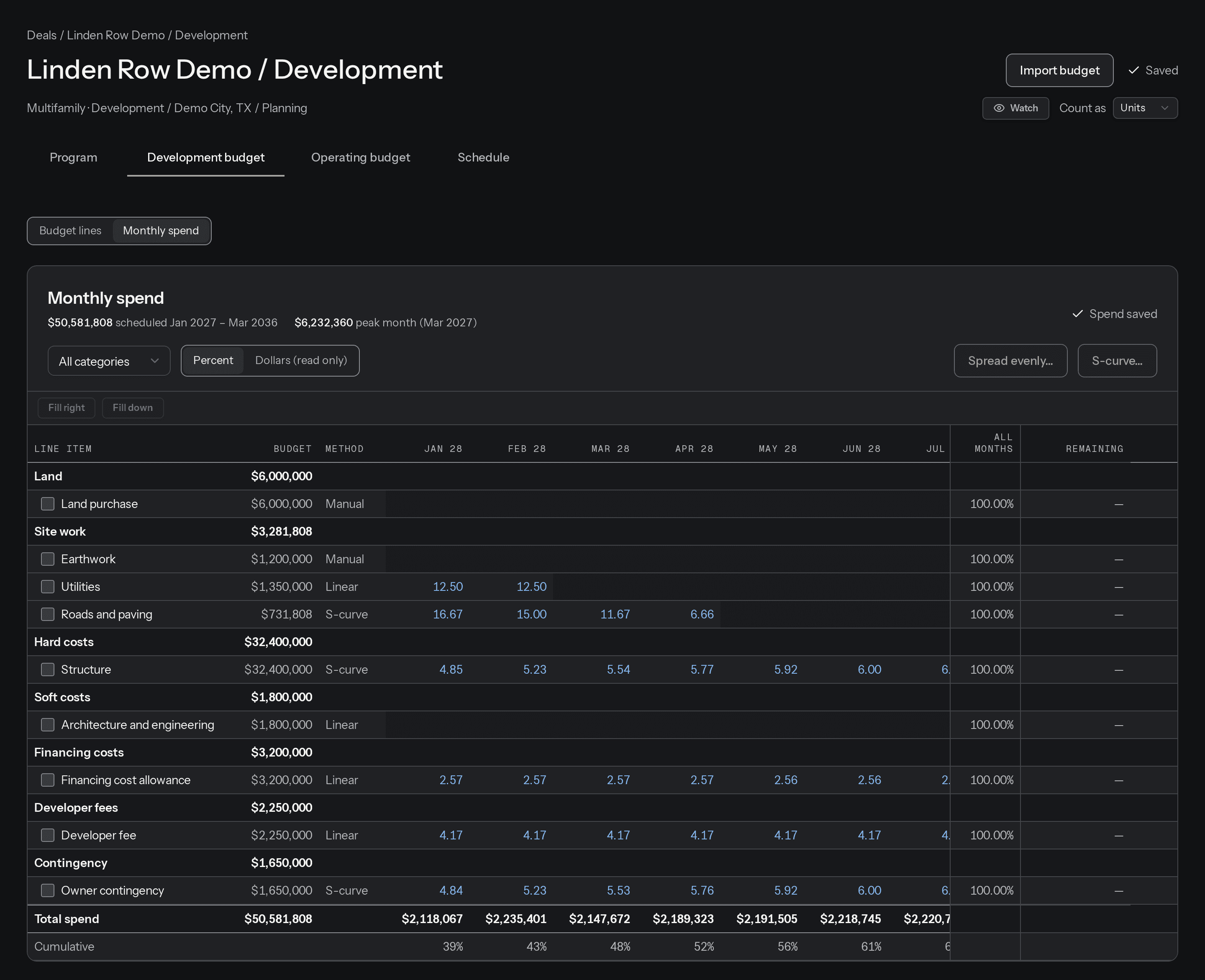1205x980 pixels.
Task: Click the Financing cost allowance Feb 28 value 2.57
Action: (x=511, y=780)
